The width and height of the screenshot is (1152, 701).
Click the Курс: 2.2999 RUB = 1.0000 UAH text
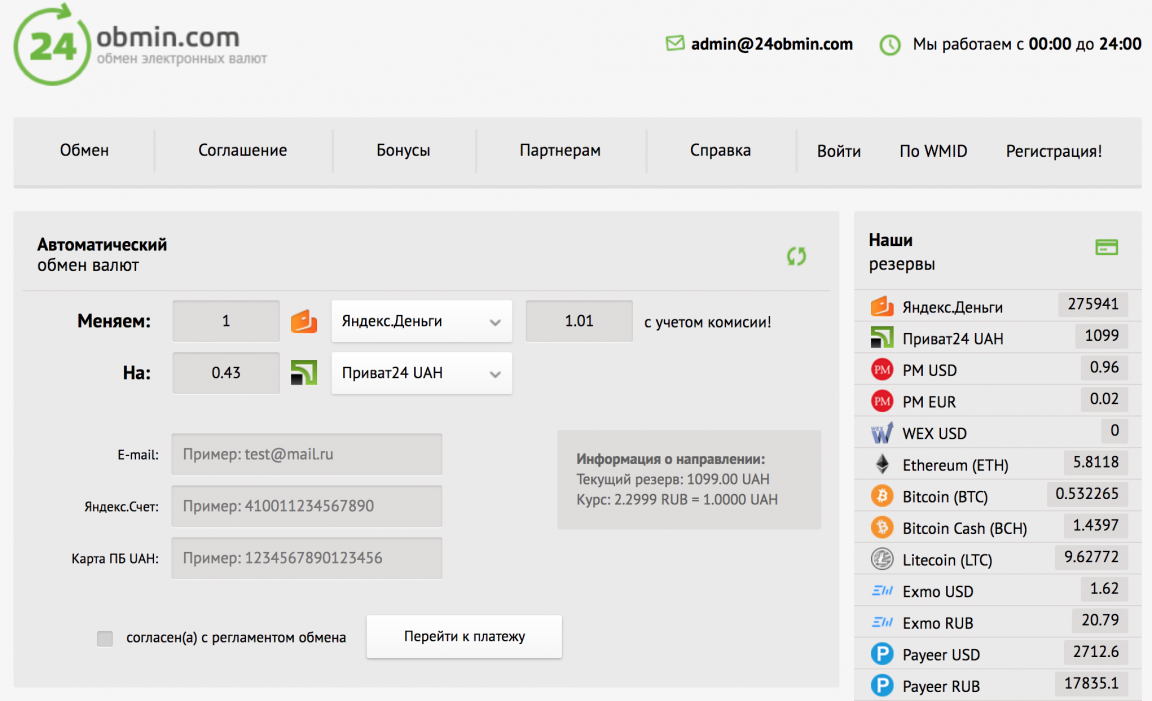pos(677,500)
